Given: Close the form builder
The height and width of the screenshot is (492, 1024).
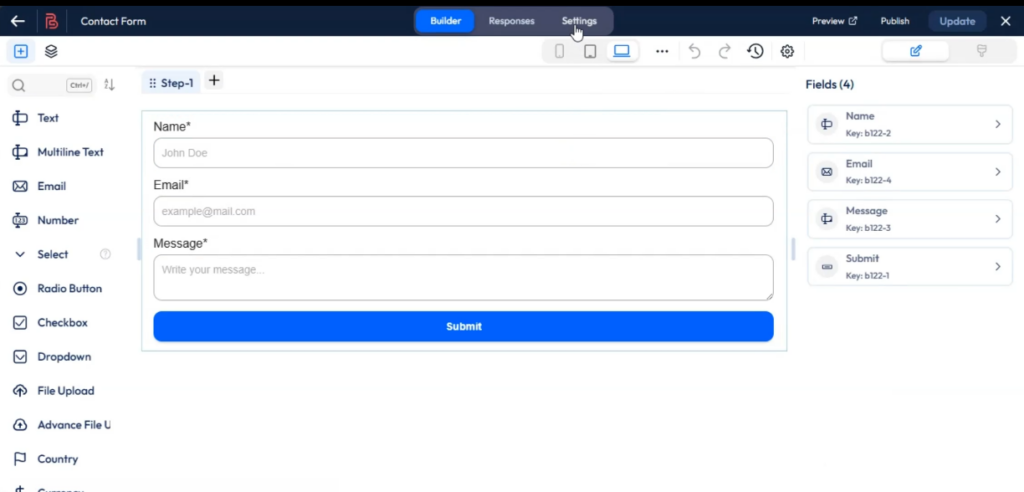Looking at the screenshot, I should click(1006, 21).
